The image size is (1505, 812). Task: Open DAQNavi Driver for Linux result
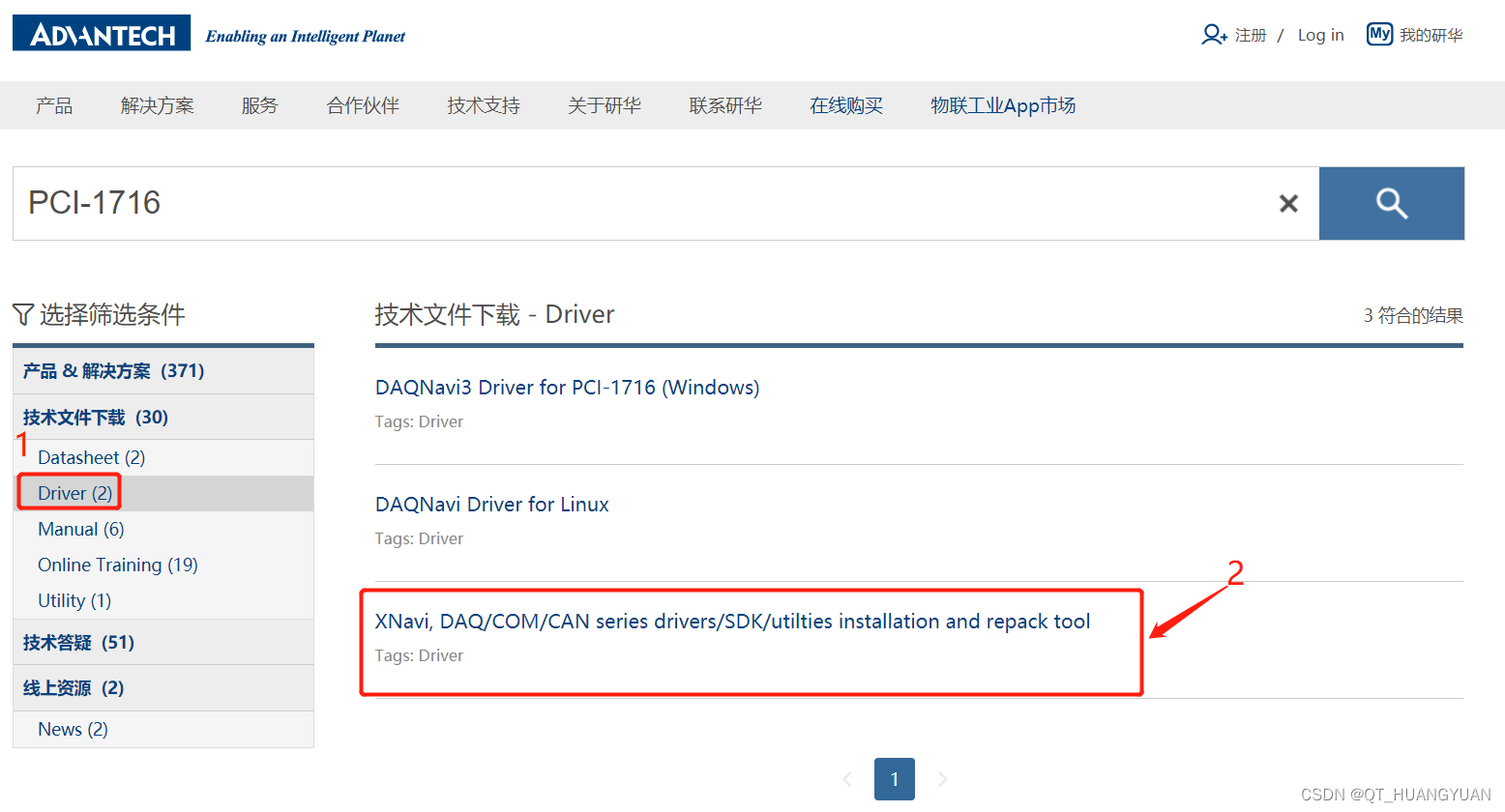(x=492, y=505)
